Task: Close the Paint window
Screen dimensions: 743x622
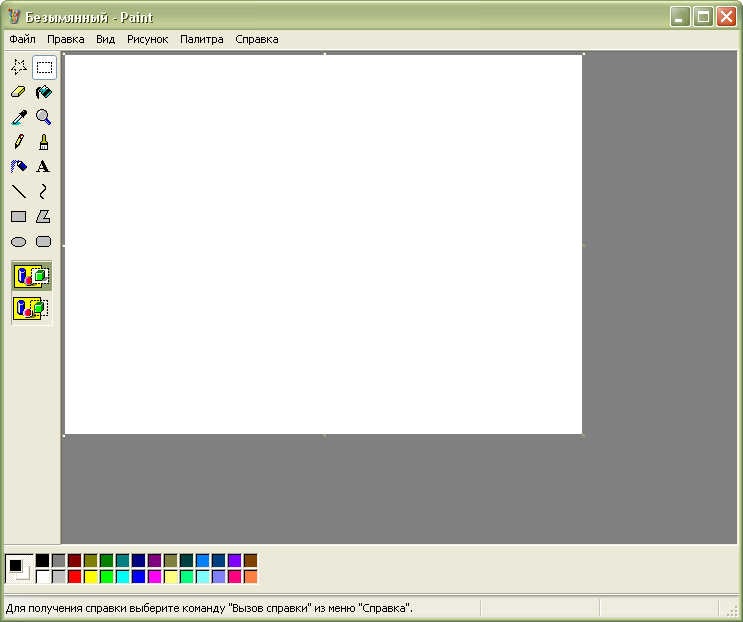Action: tap(726, 17)
